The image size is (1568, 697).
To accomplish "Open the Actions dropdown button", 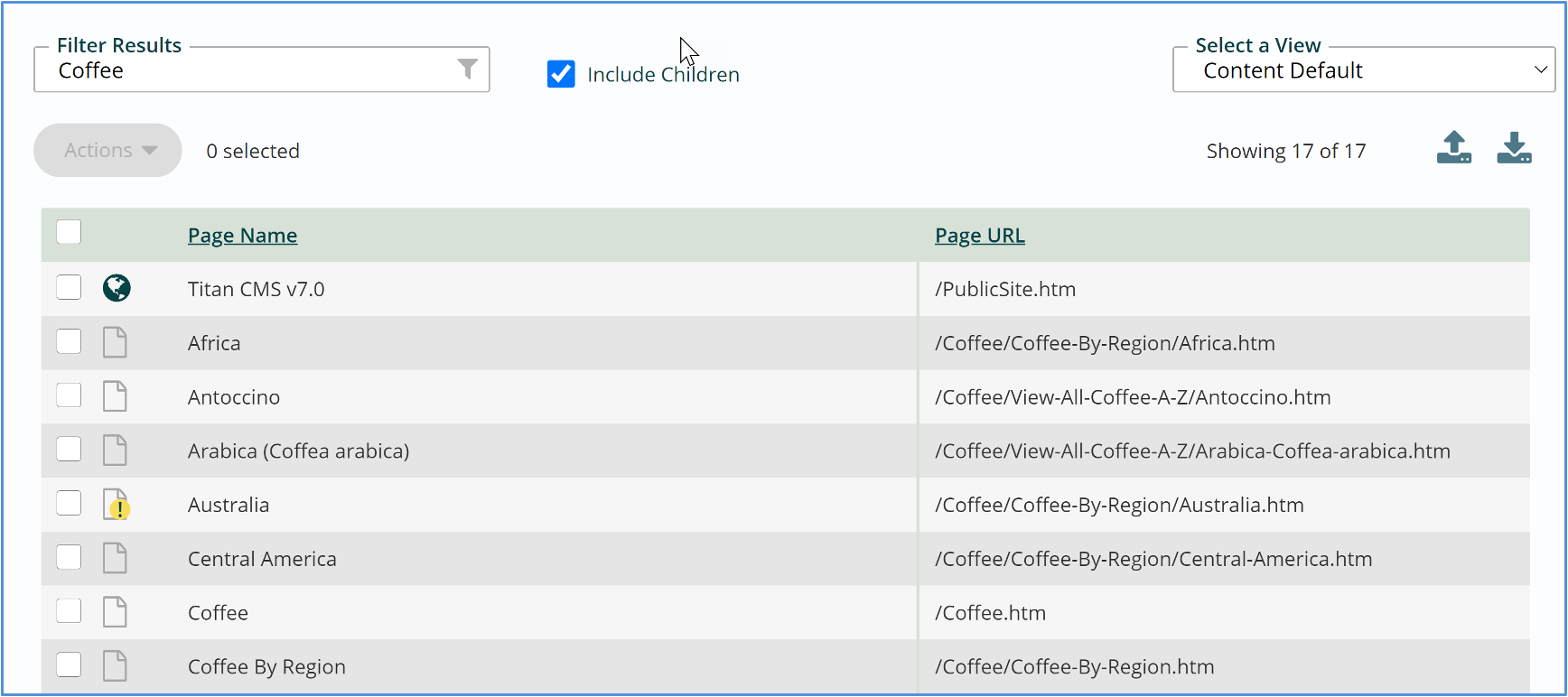I will [107, 150].
